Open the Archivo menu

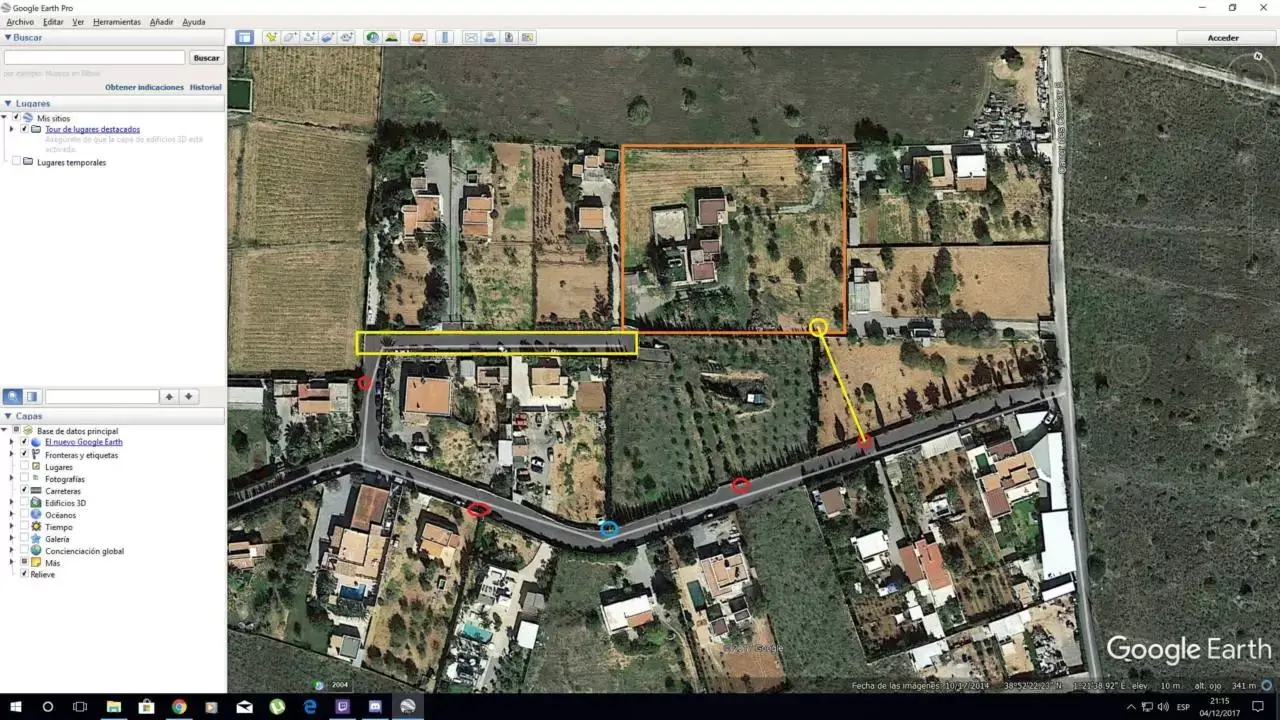(19, 22)
